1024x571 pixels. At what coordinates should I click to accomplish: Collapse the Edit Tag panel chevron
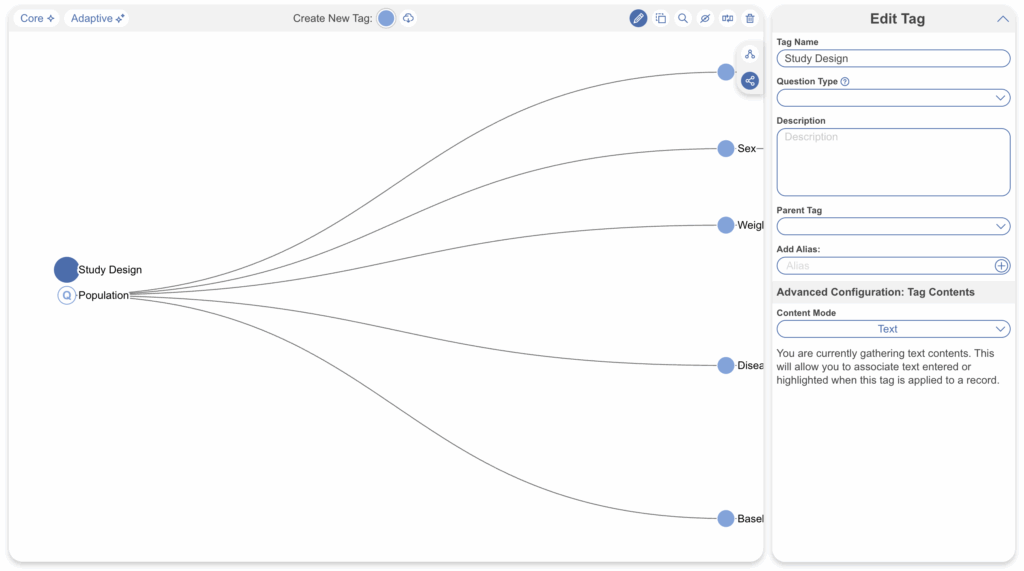click(x=1003, y=19)
